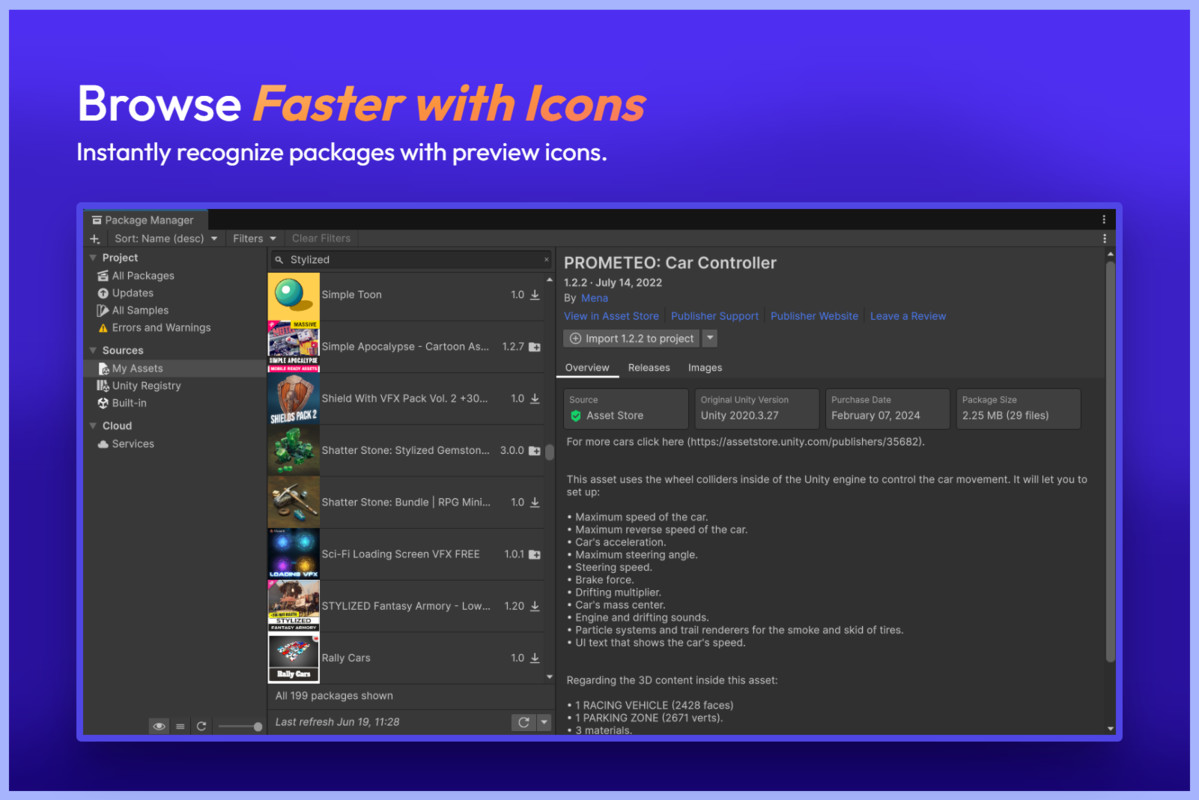Toggle the preview icons eye button
1199x800 pixels.
(159, 727)
